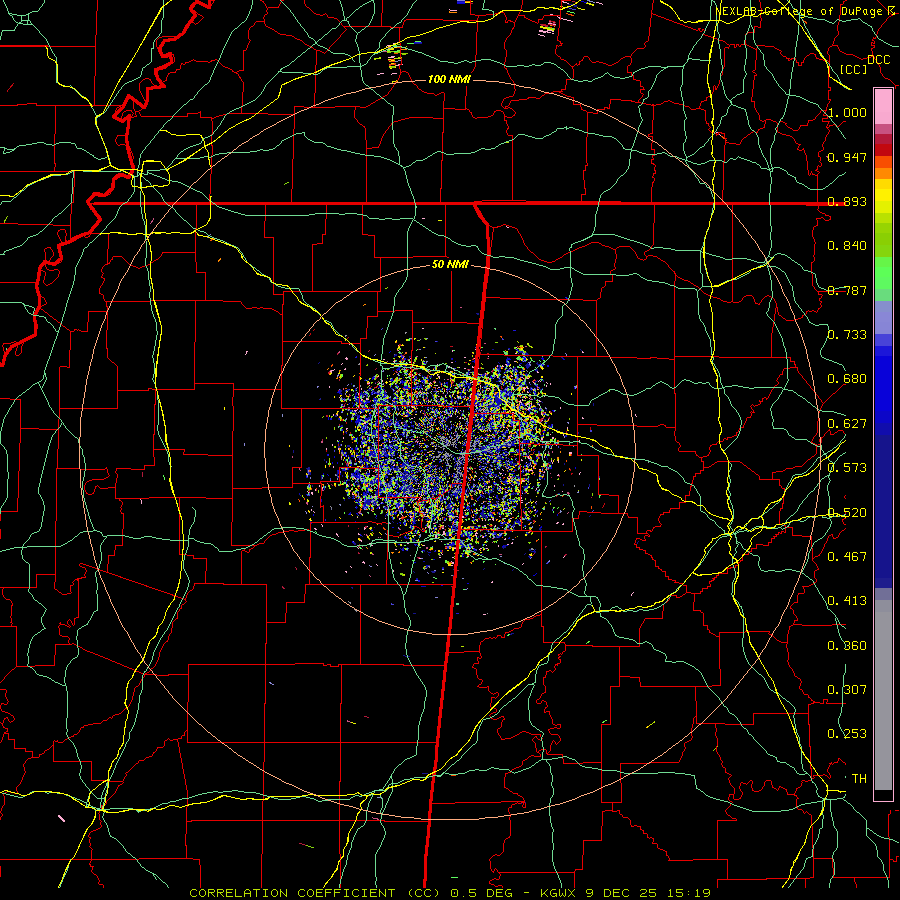Click the TH threshold label on legend
Viewport: 900px width, 900px height.
859,779
